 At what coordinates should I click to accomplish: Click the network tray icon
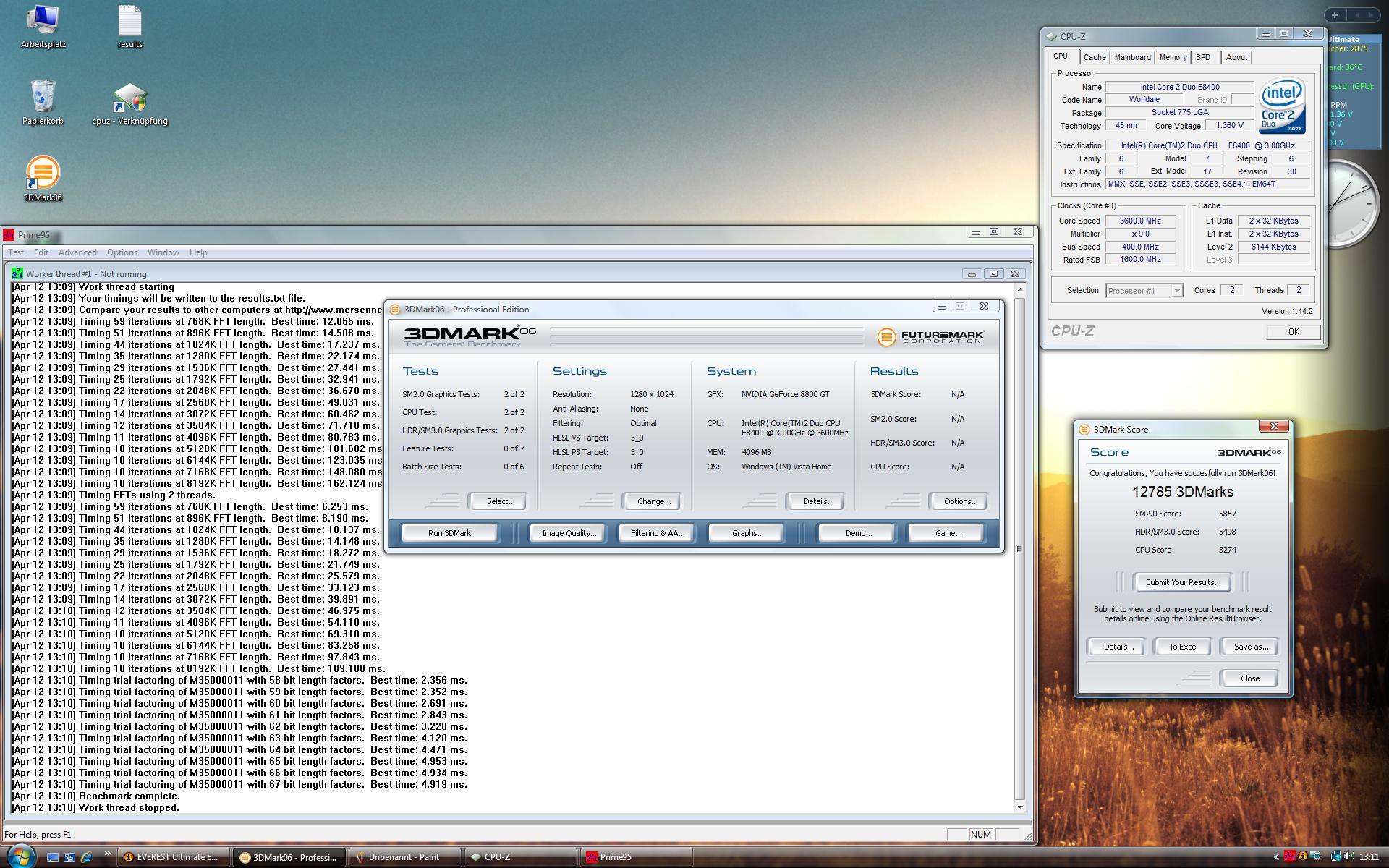(x=1335, y=856)
